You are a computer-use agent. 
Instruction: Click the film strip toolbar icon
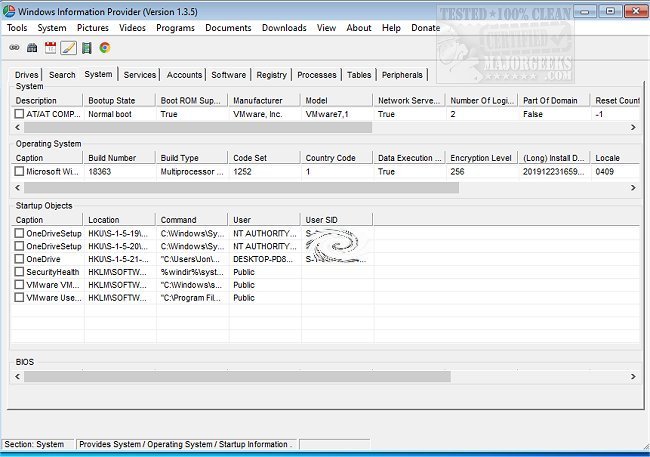tap(87, 48)
